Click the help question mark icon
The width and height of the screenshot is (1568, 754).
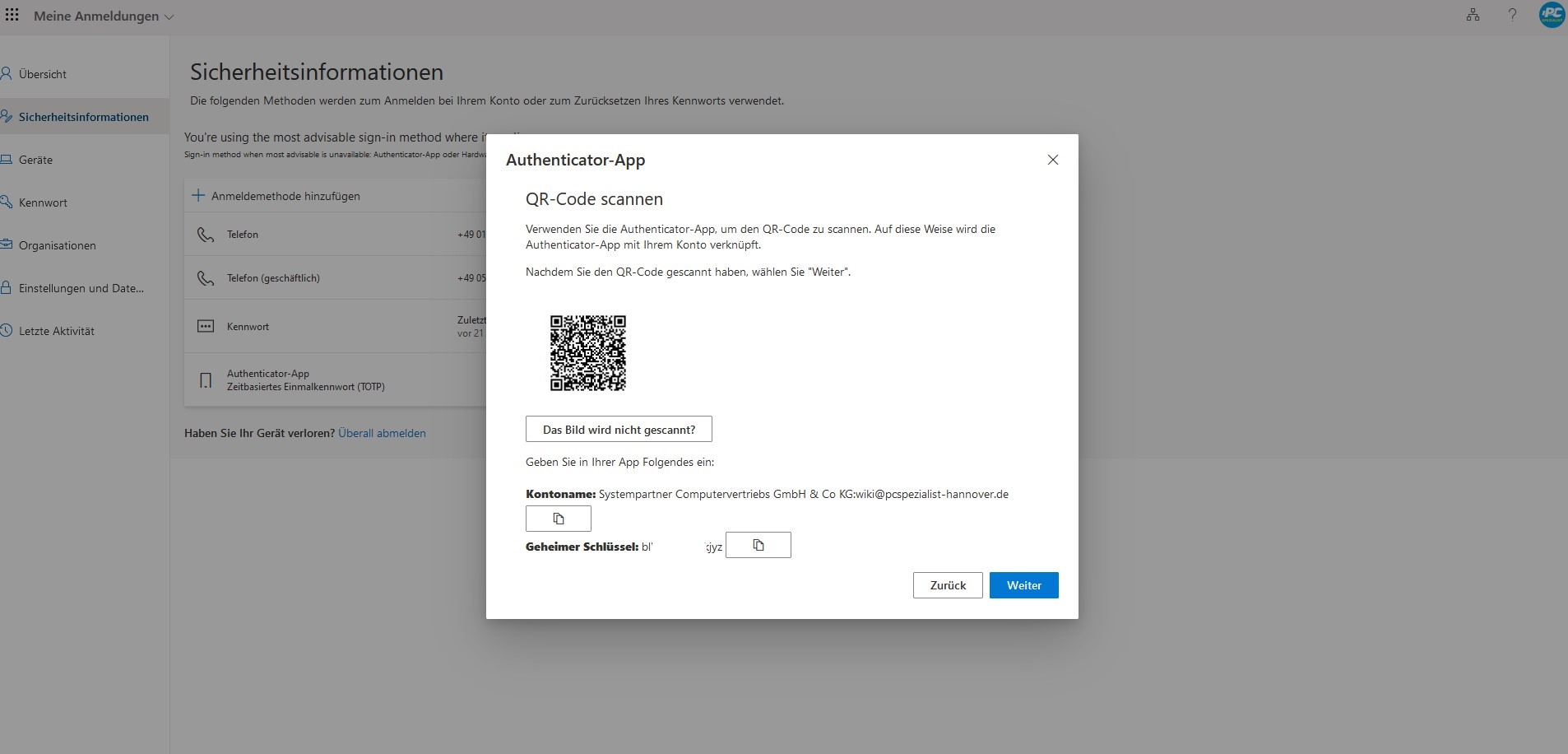point(1512,16)
